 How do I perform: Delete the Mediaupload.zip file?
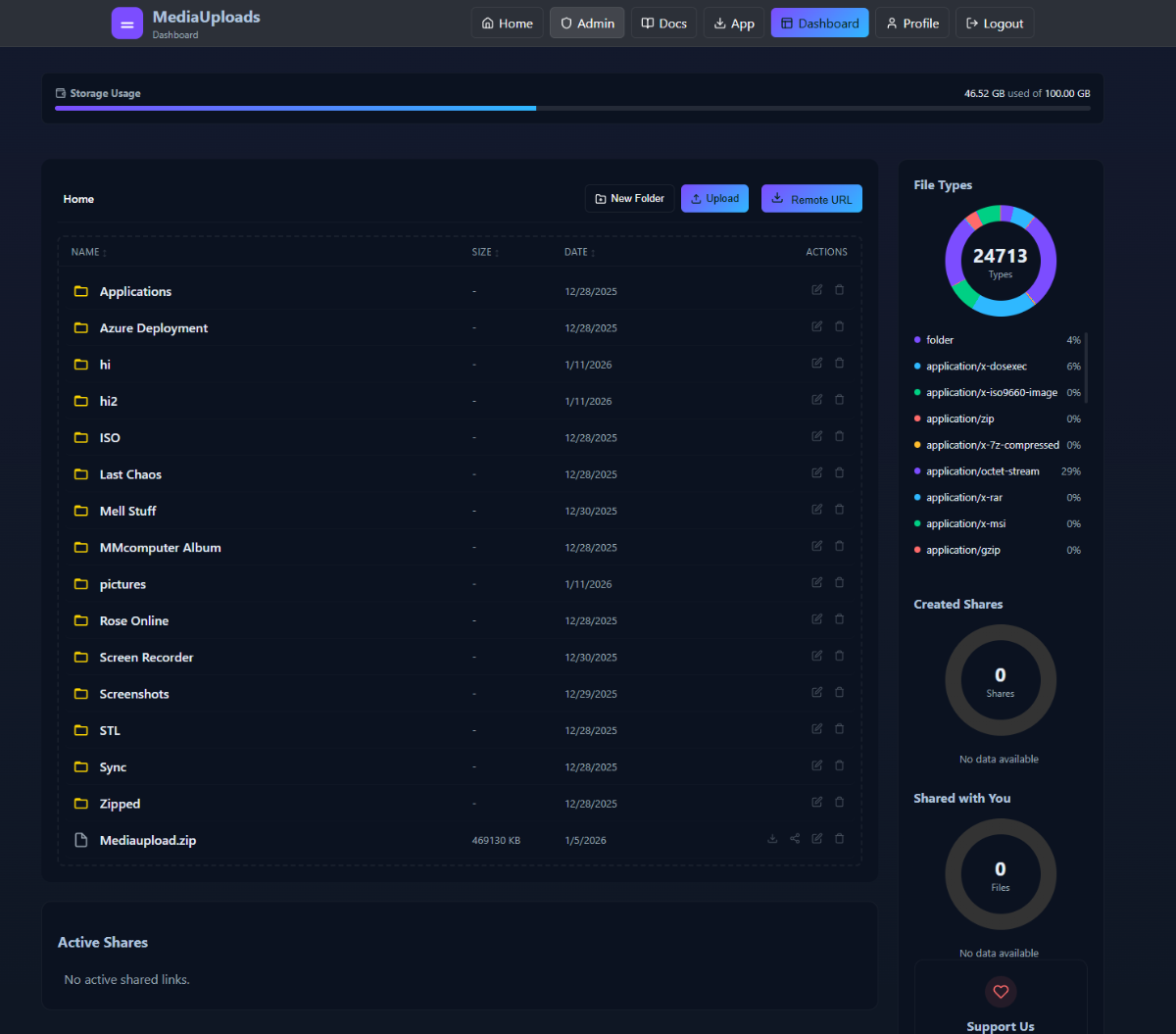point(839,839)
